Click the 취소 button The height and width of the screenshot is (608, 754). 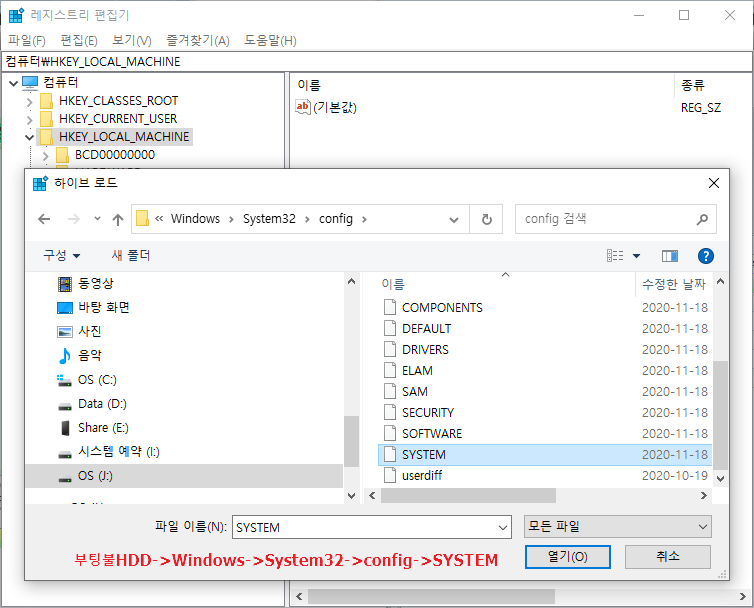668,557
